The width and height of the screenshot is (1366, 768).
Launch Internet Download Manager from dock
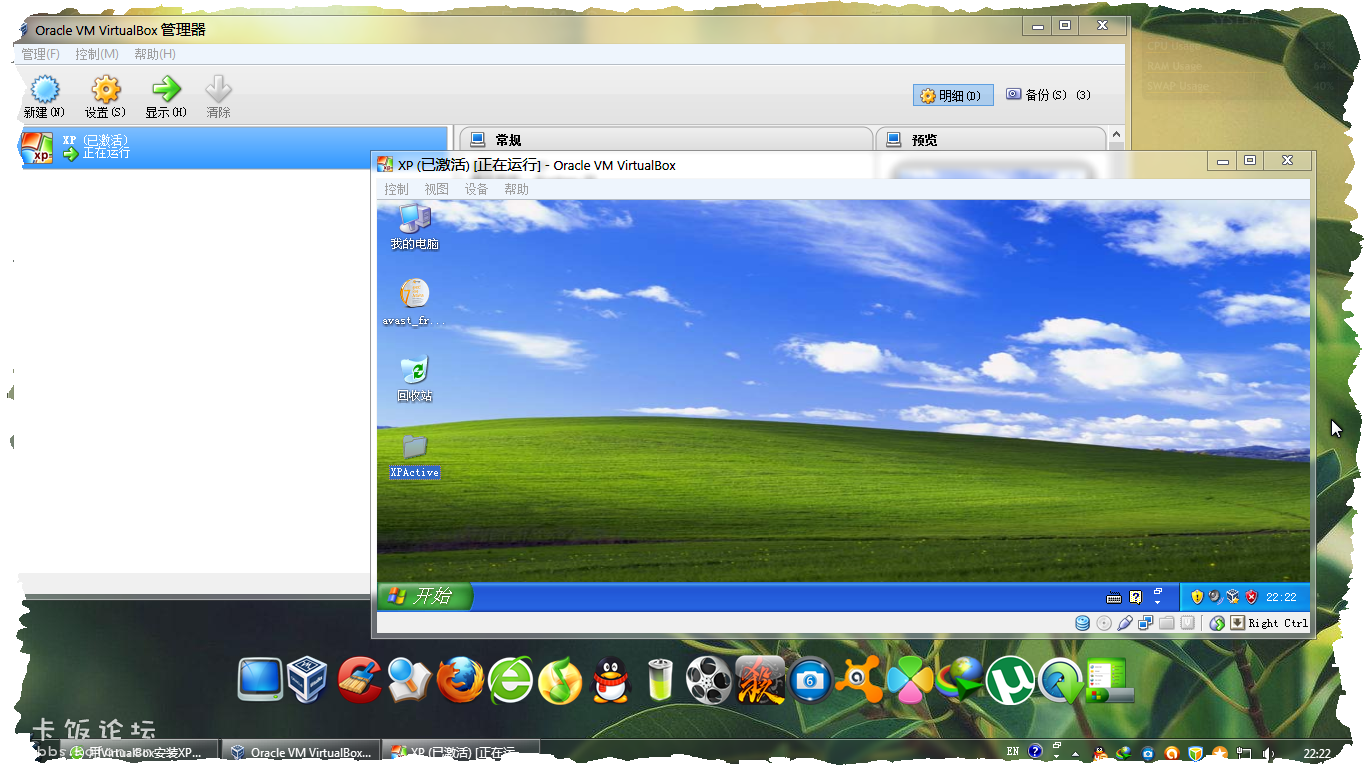[x=960, y=680]
